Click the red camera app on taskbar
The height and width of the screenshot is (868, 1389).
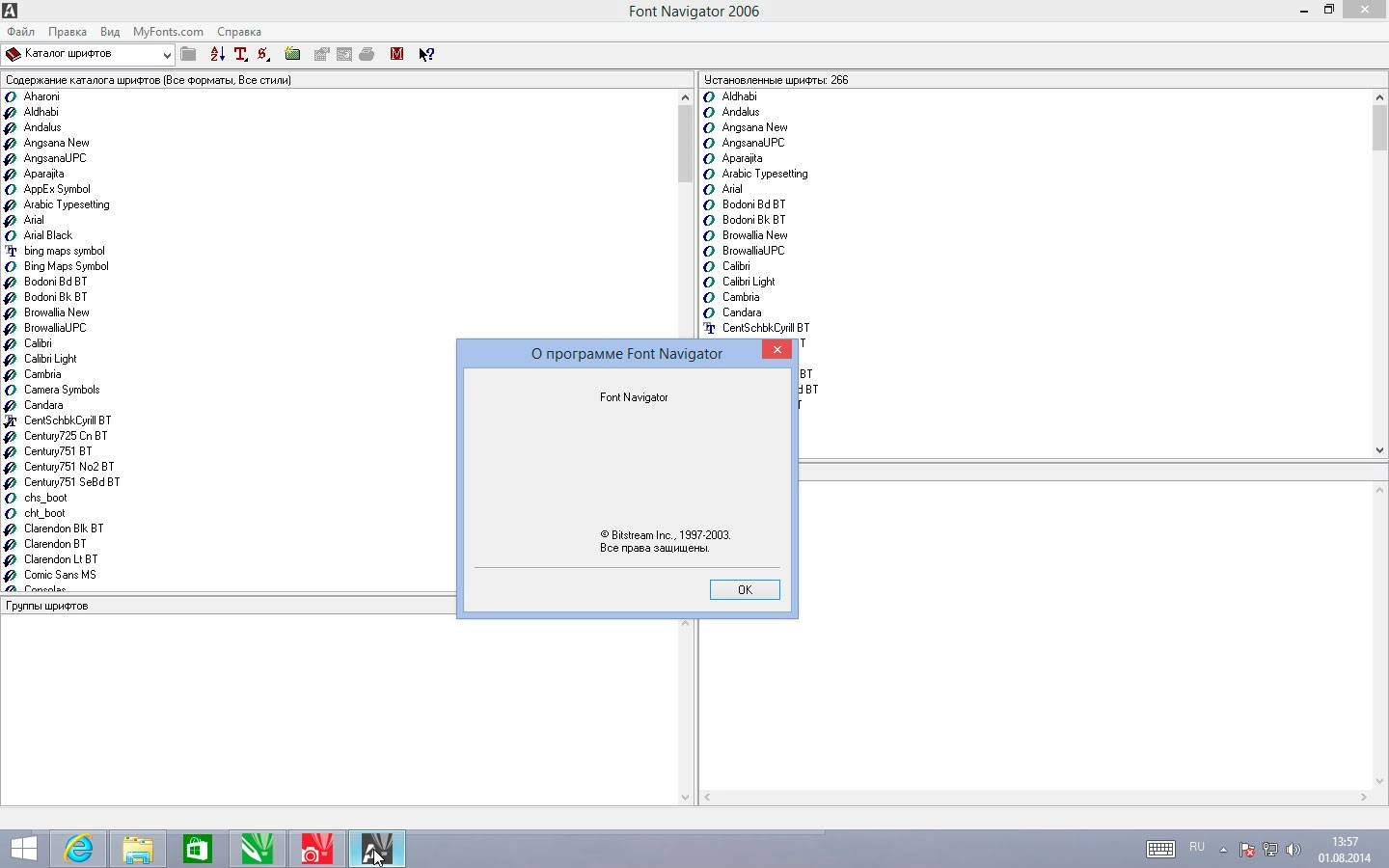[317, 849]
